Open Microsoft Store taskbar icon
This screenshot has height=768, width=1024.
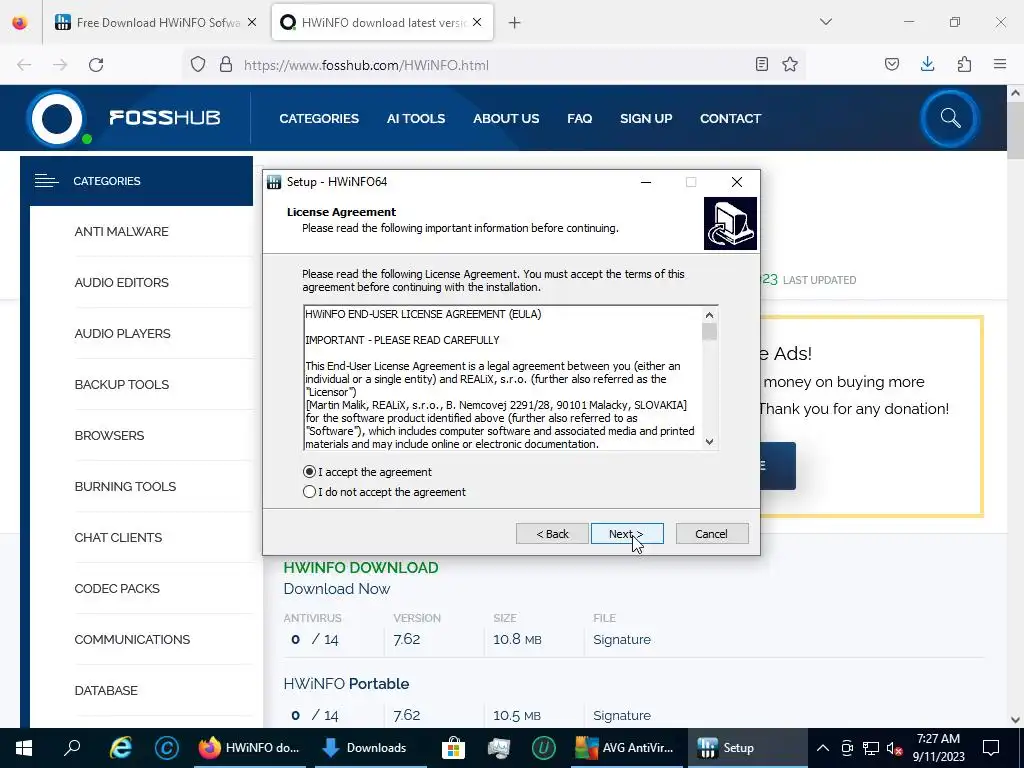pyautogui.click(x=453, y=748)
